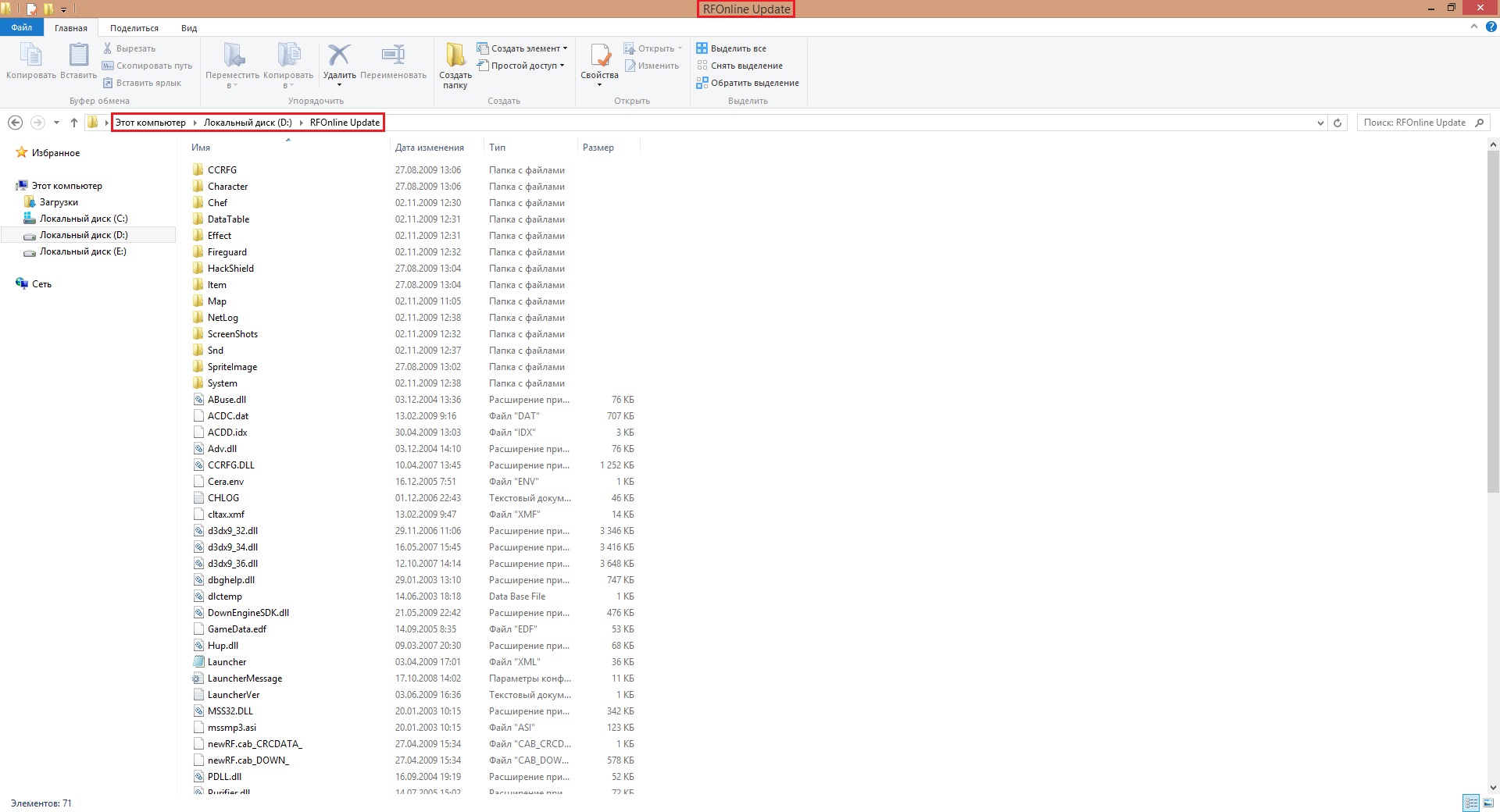Select Избранное in navigation pane

pyautogui.click(x=55, y=153)
